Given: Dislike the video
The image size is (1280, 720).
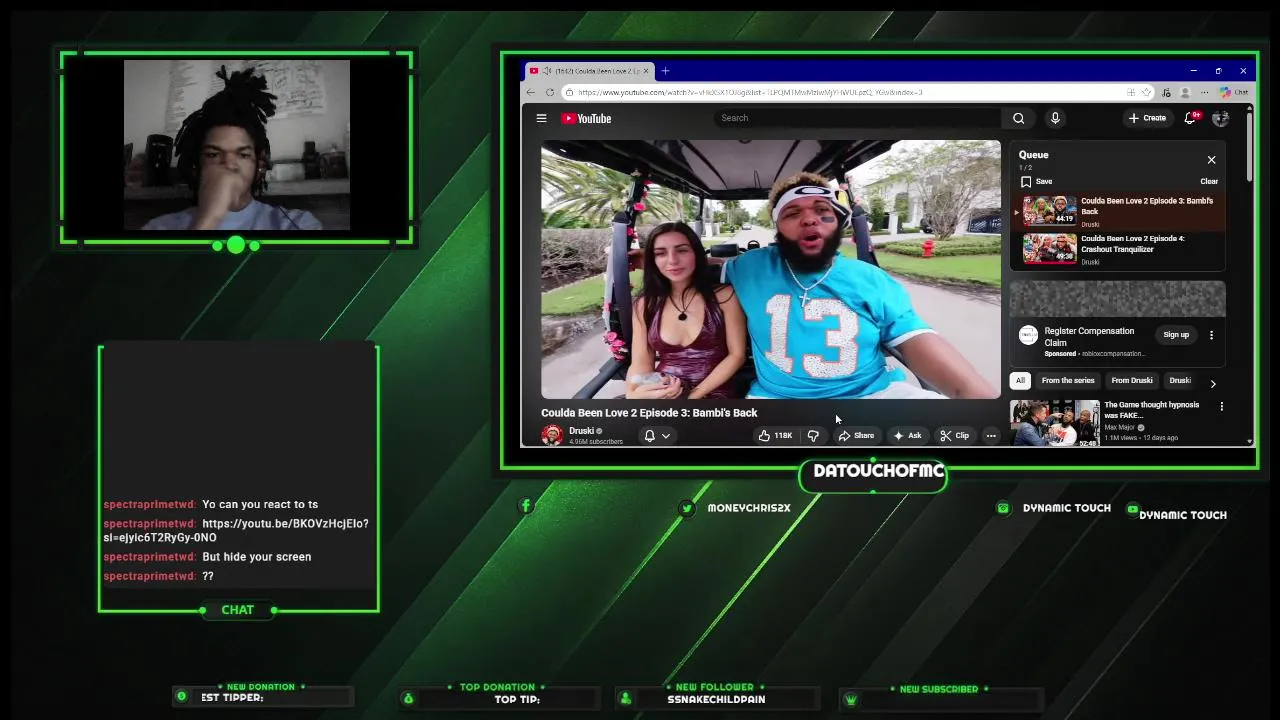Looking at the screenshot, I should 813,436.
